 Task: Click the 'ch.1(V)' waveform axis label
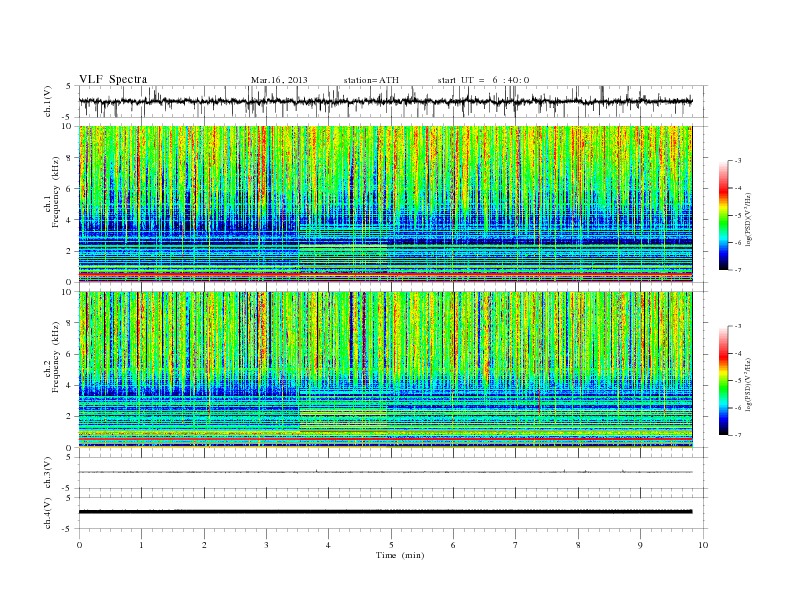coord(48,101)
